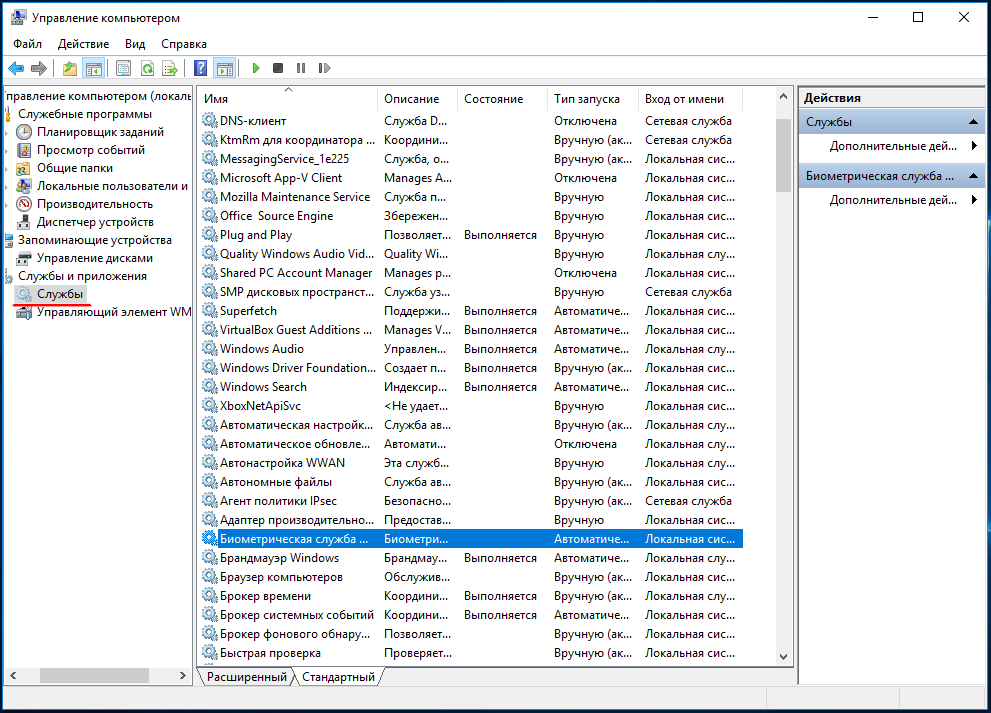
Task: Open Дополнительные действия under Биометрическая служба
Action: coord(893,200)
